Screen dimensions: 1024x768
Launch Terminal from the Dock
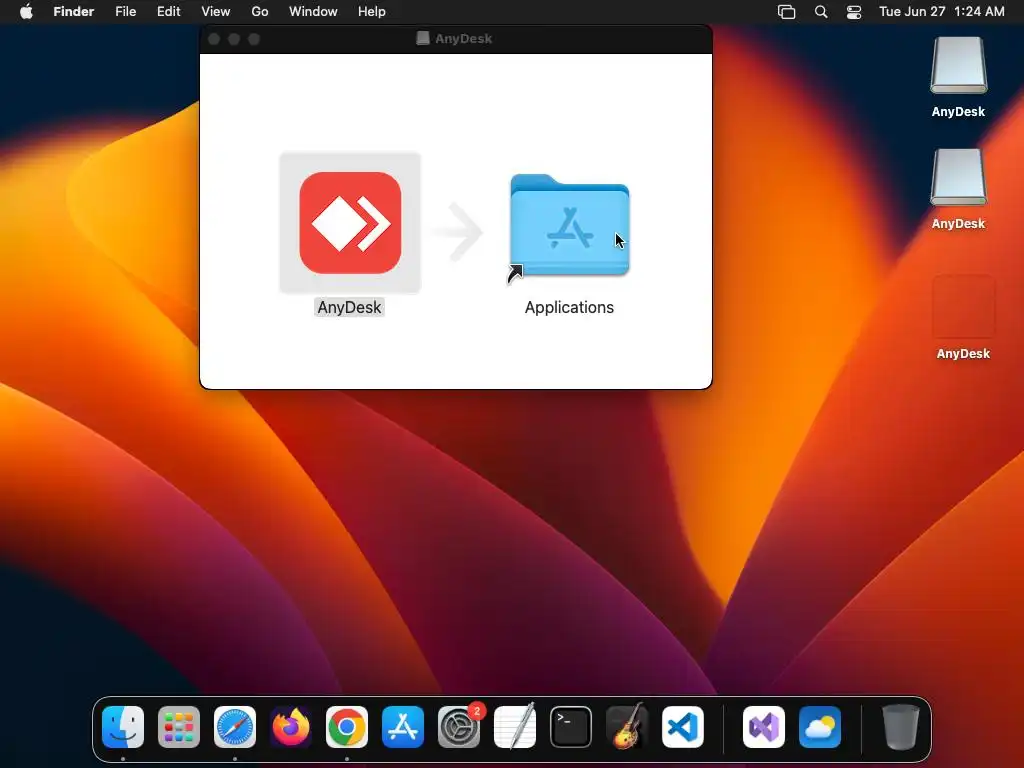tap(571, 727)
